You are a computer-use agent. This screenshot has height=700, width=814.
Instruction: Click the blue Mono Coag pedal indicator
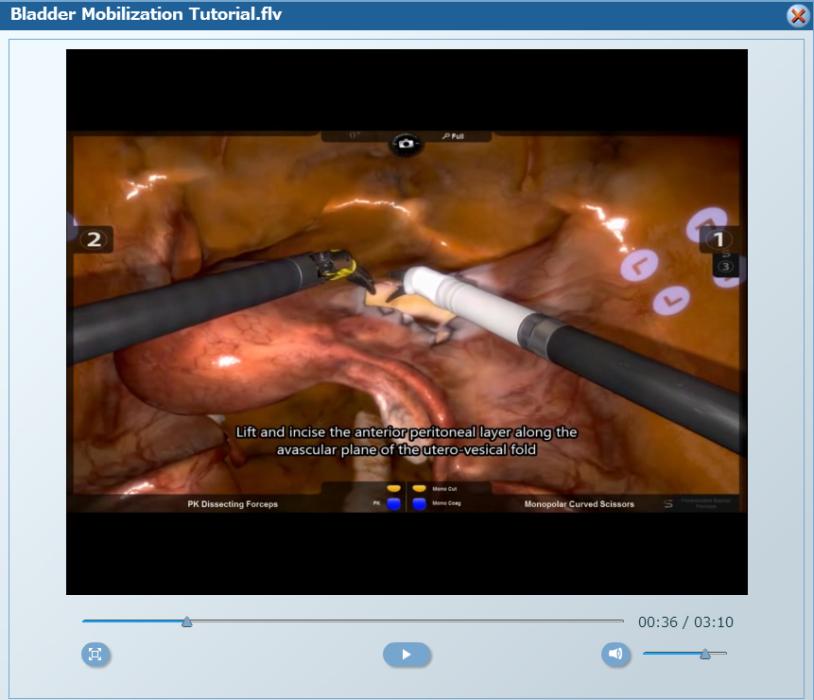(421, 504)
